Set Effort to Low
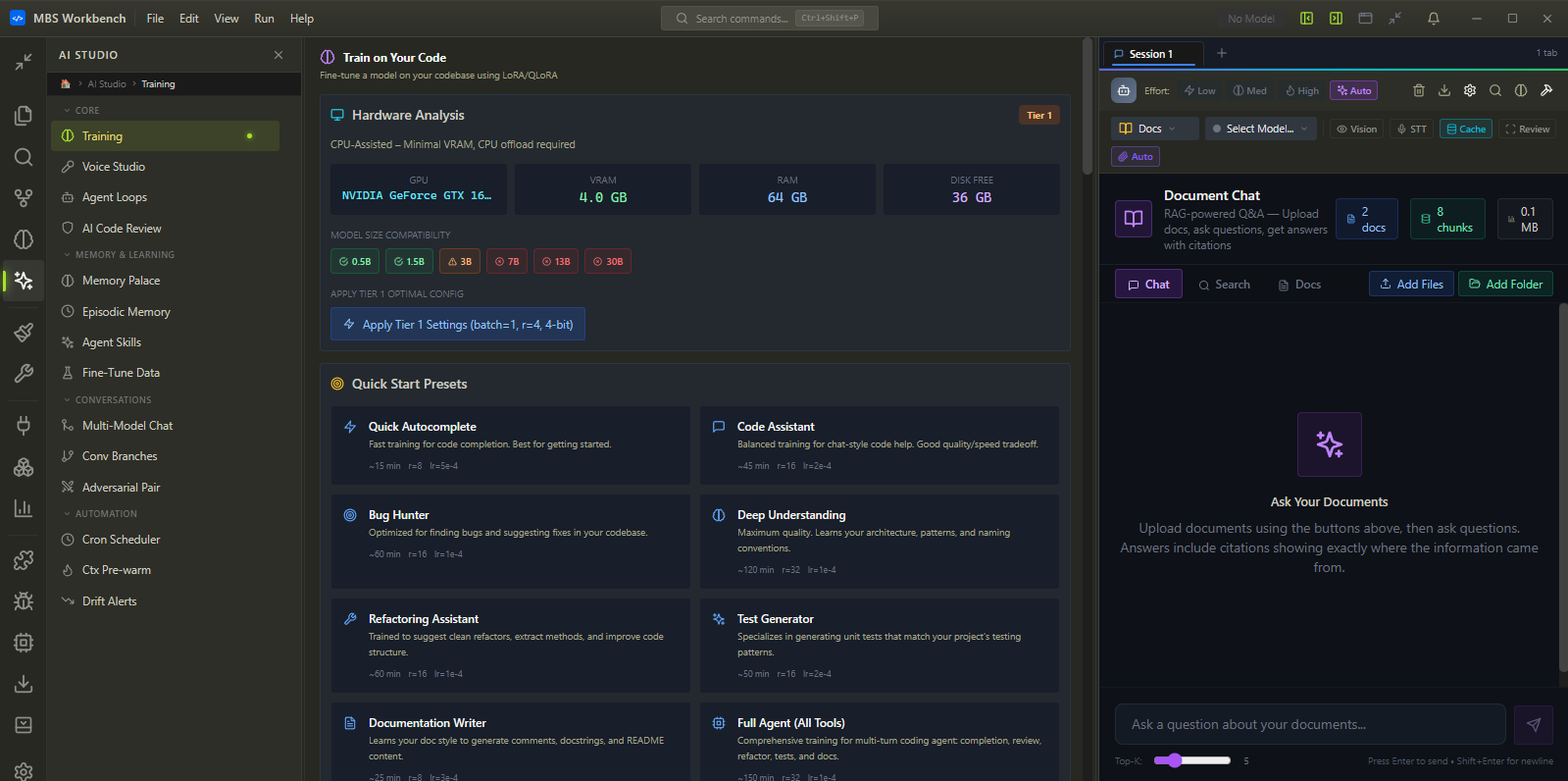Screen dimensions: 1568x781 1199,90
